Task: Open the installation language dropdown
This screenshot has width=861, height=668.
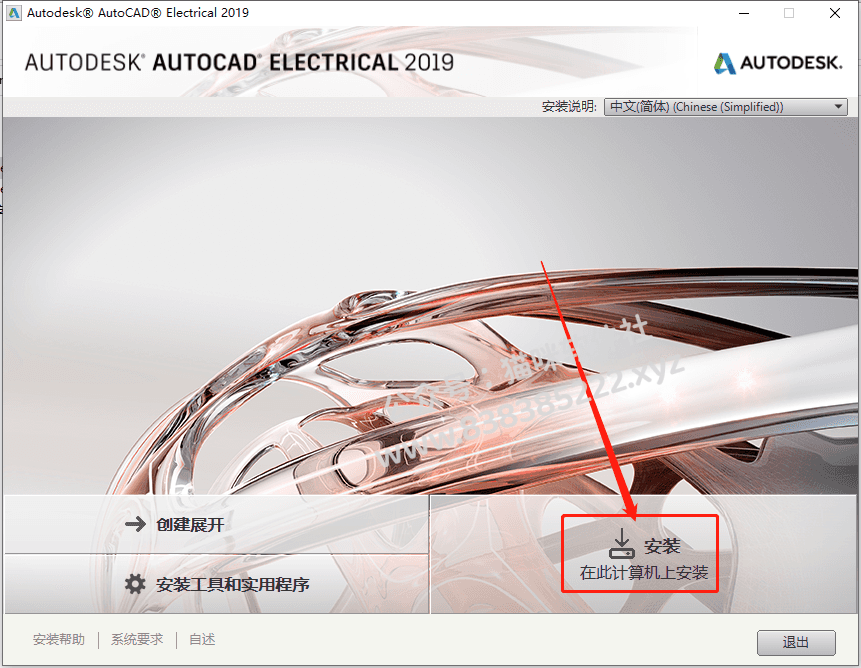Action: tap(725, 106)
